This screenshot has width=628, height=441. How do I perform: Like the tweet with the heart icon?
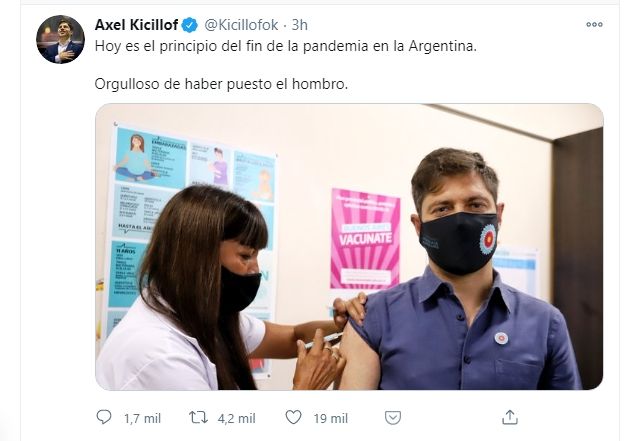[293, 417]
